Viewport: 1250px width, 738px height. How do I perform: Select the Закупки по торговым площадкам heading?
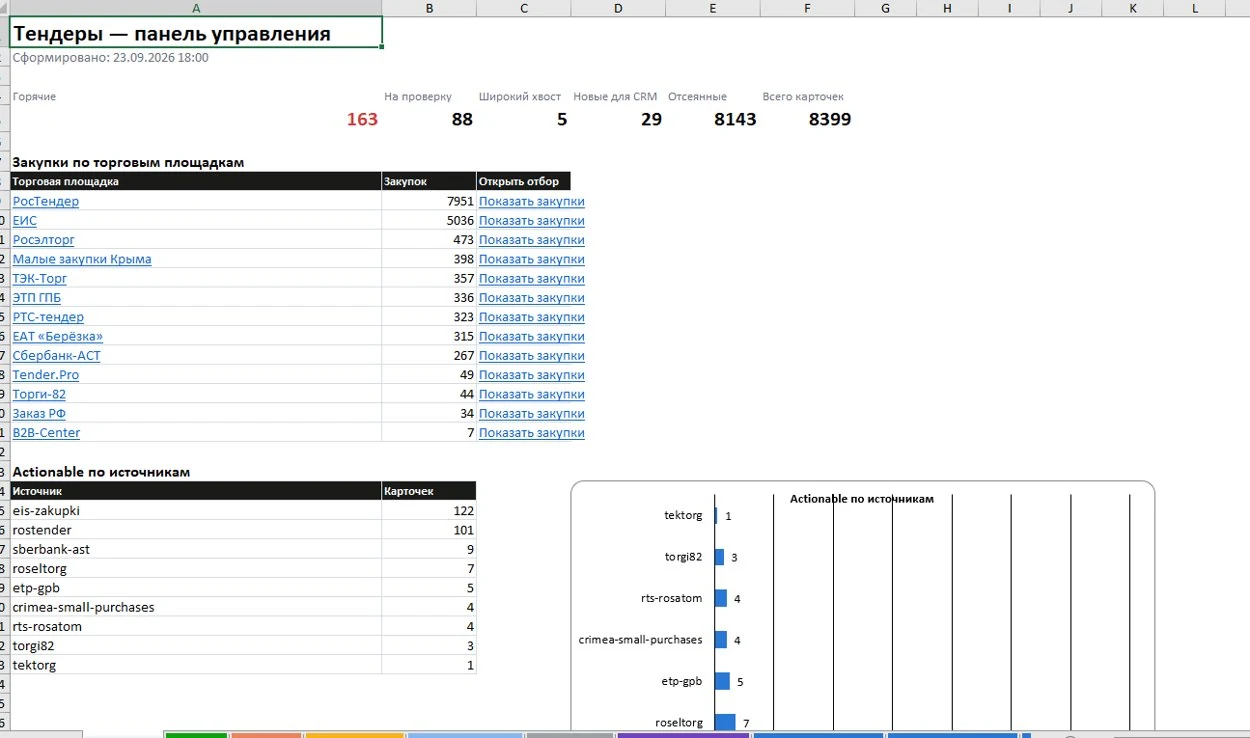(128, 162)
